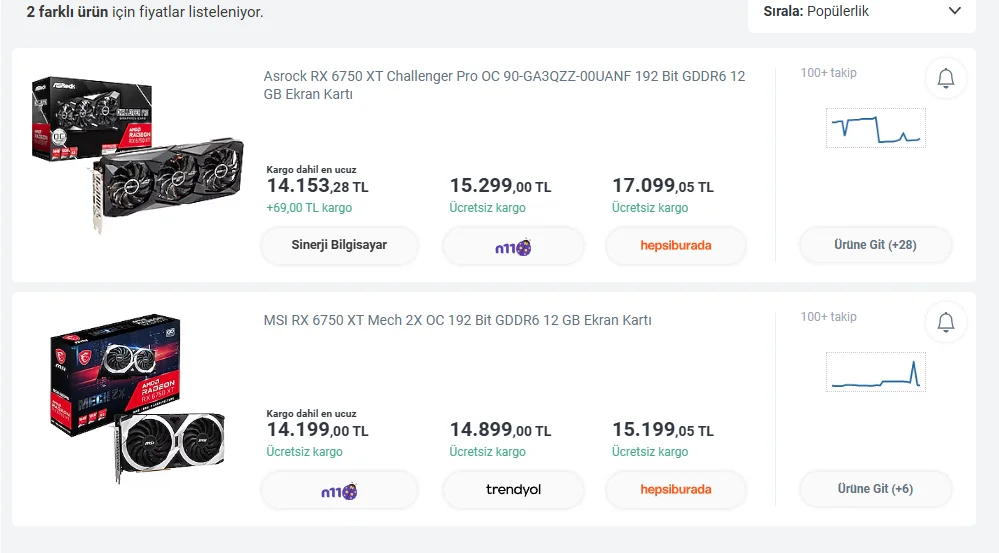The height and width of the screenshot is (553, 999).
Task: Toggle price alert bell for MSI RX 6750 XT
Action: click(945, 322)
